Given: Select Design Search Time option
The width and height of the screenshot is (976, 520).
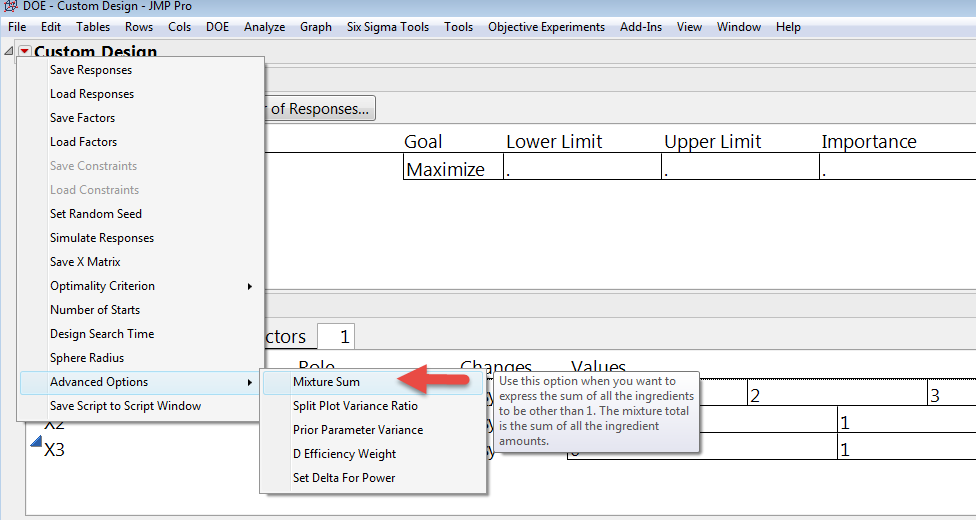Looking at the screenshot, I should pyautogui.click(x=142, y=334).
